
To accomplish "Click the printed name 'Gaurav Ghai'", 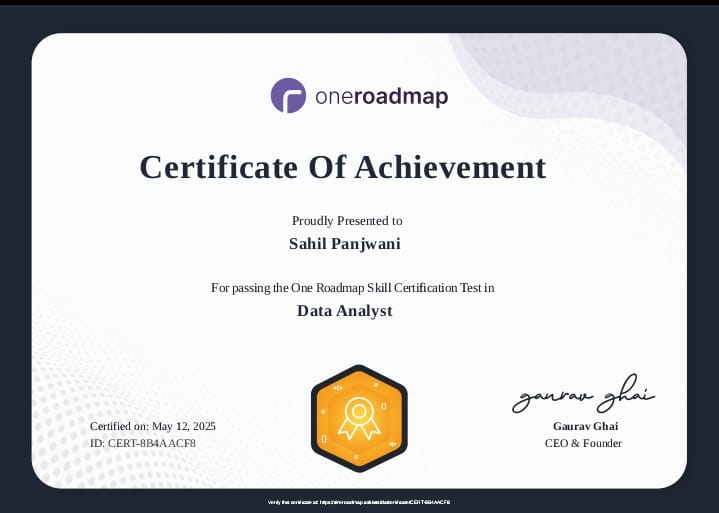I will (586, 426).
